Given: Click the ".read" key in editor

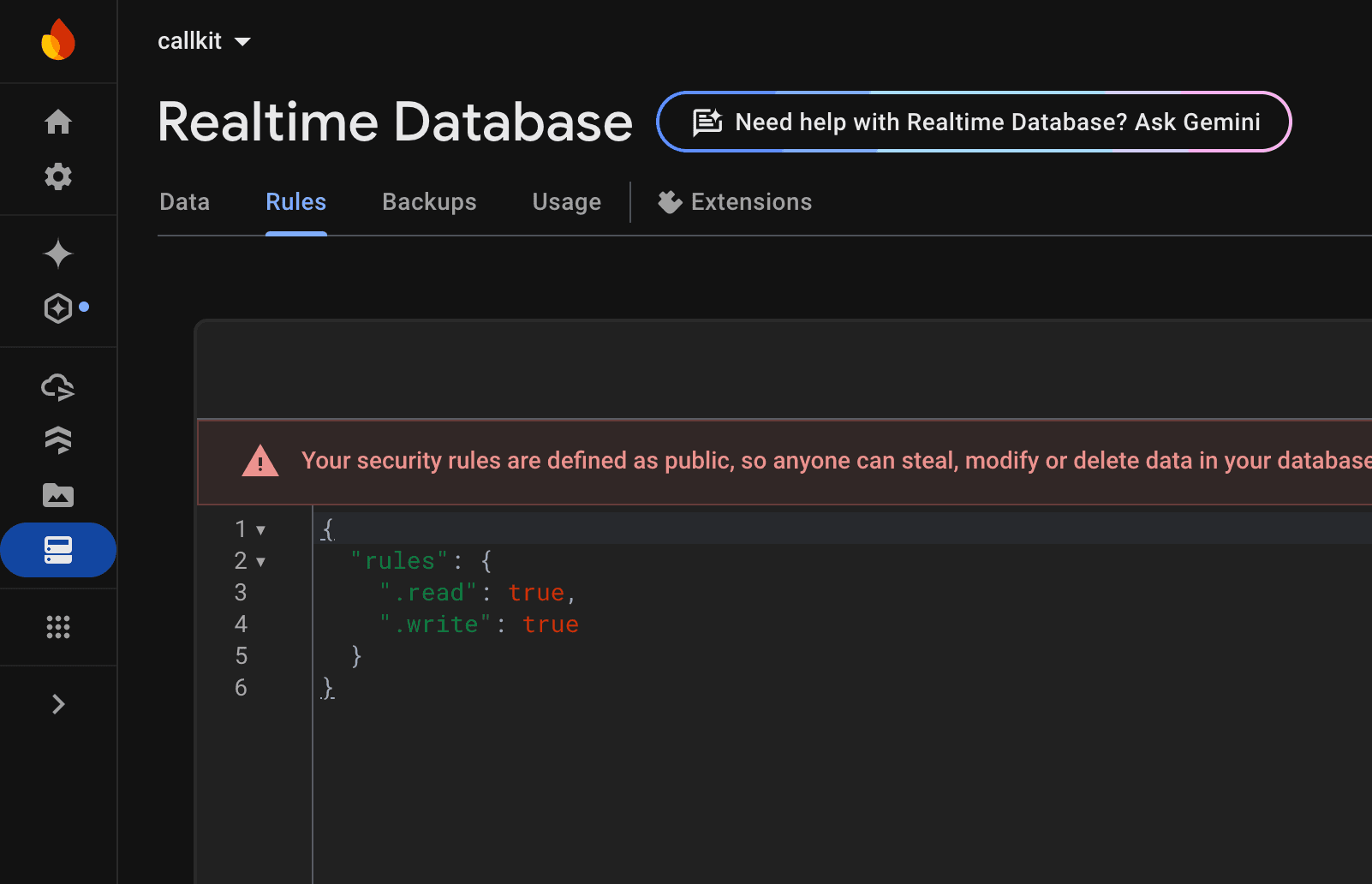Looking at the screenshot, I should pyautogui.click(x=428, y=593).
